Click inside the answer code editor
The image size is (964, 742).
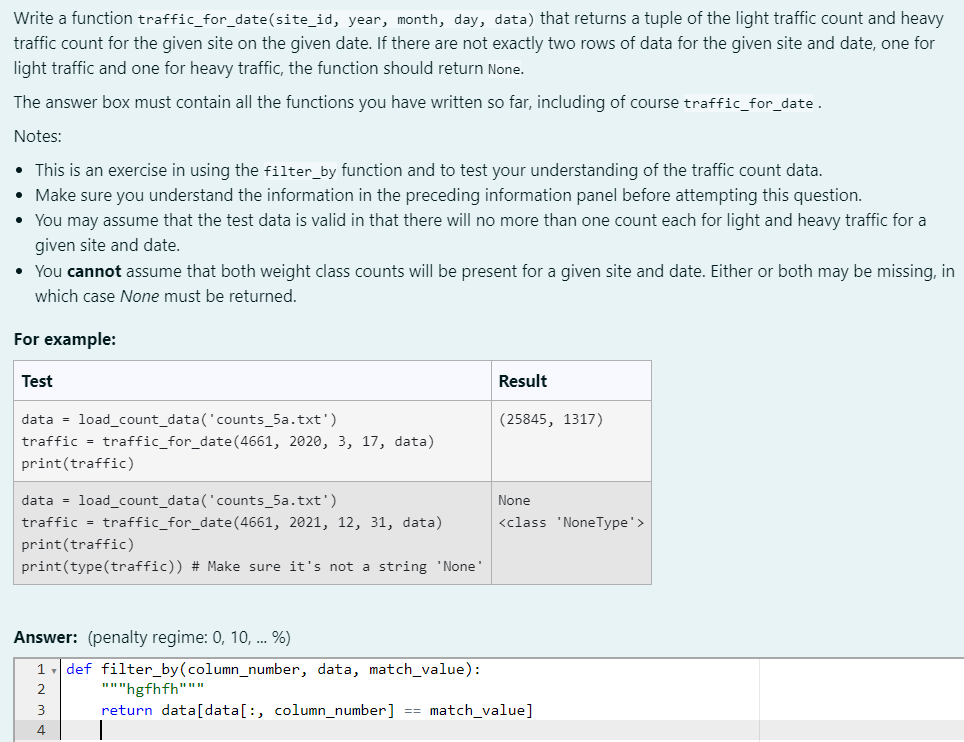[300, 708]
